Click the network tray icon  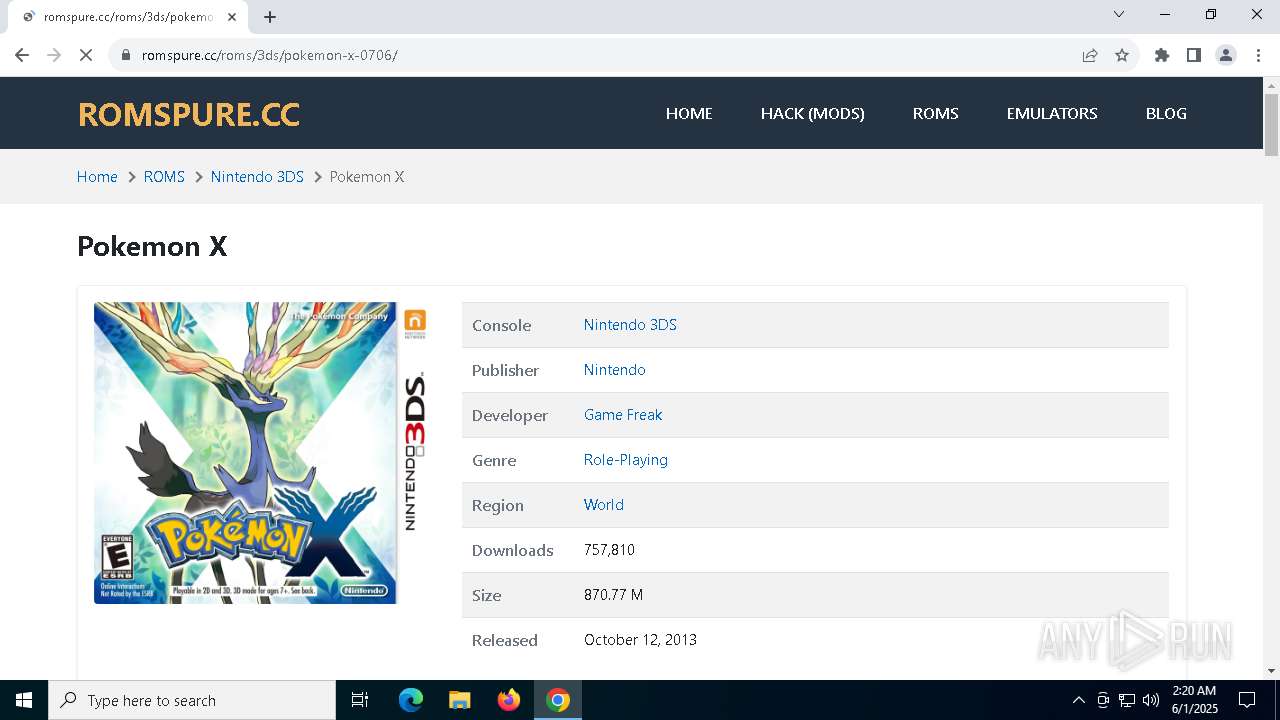1127,700
